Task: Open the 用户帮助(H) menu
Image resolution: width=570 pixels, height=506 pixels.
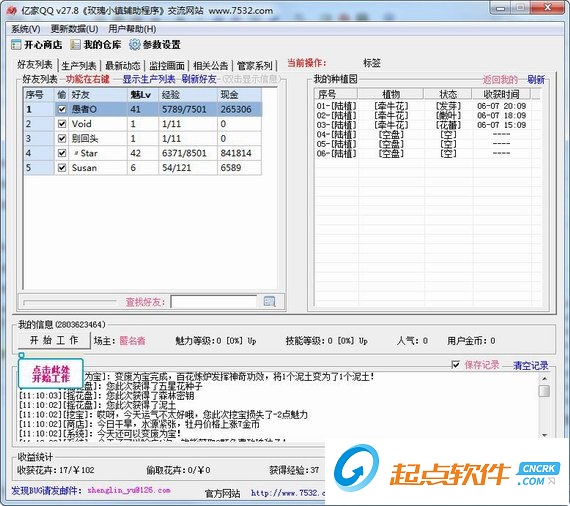Action: pos(132,29)
